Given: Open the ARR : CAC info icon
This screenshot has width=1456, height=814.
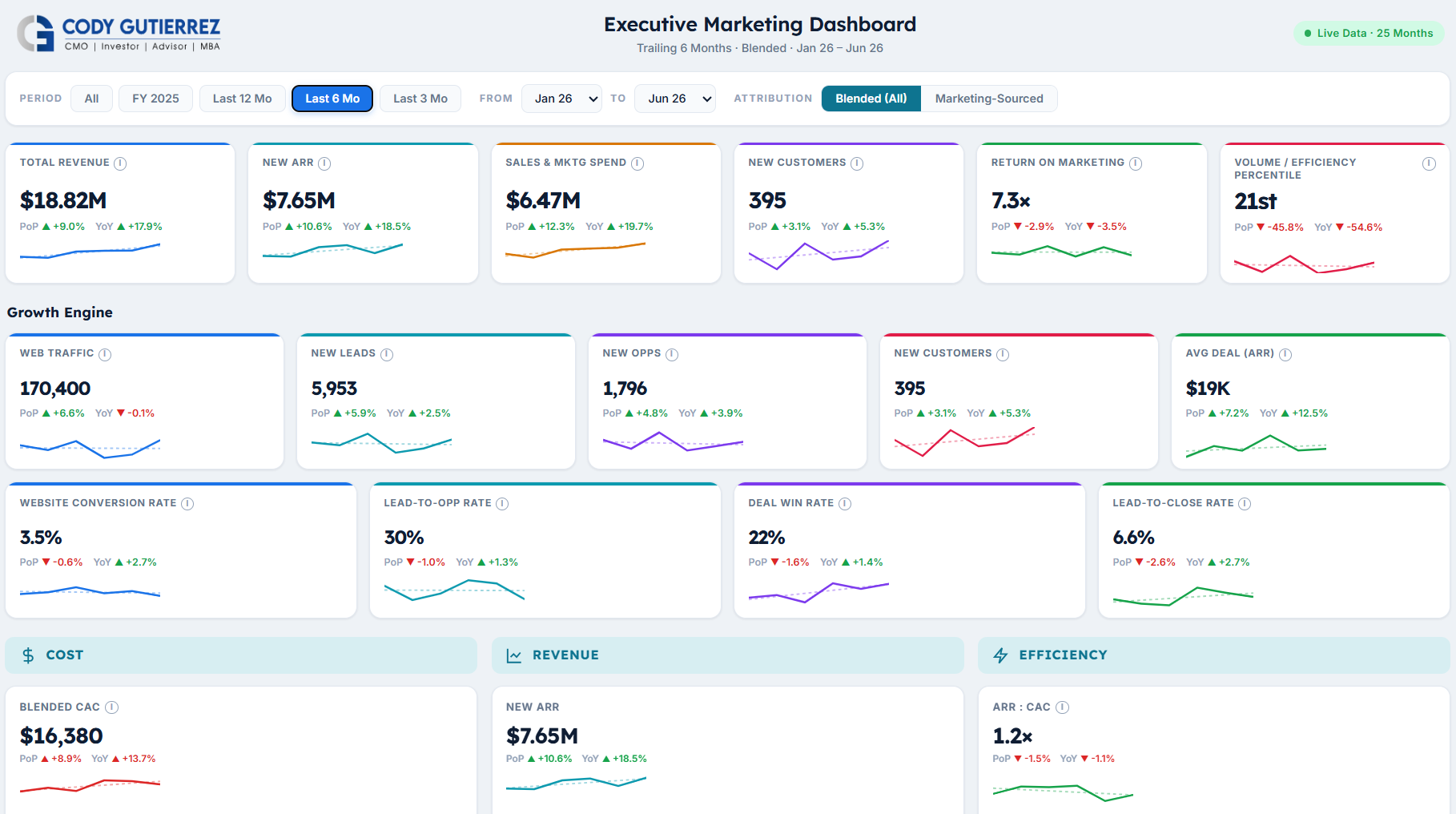Looking at the screenshot, I should pyautogui.click(x=1063, y=707).
